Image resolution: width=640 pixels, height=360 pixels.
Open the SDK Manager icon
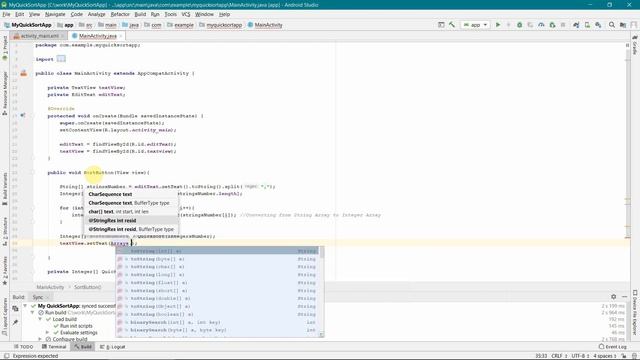(x=598, y=25)
